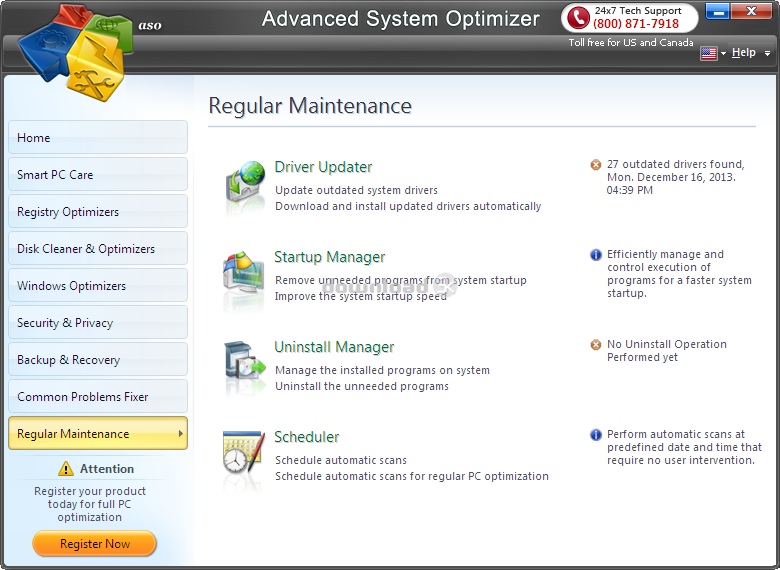This screenshot has width=780, height=570.
Task: Click the orange warning icon beside outdated drivers
Action: point(595,165)
